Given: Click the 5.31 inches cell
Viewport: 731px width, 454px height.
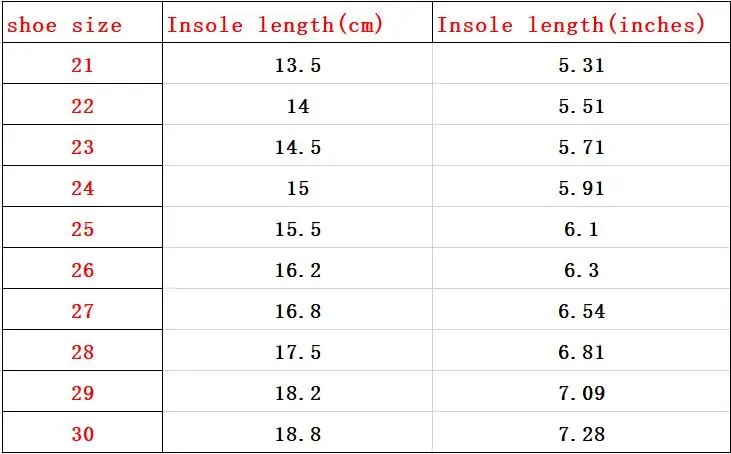Looking at the screenshot, I should (x=581, y=64).
